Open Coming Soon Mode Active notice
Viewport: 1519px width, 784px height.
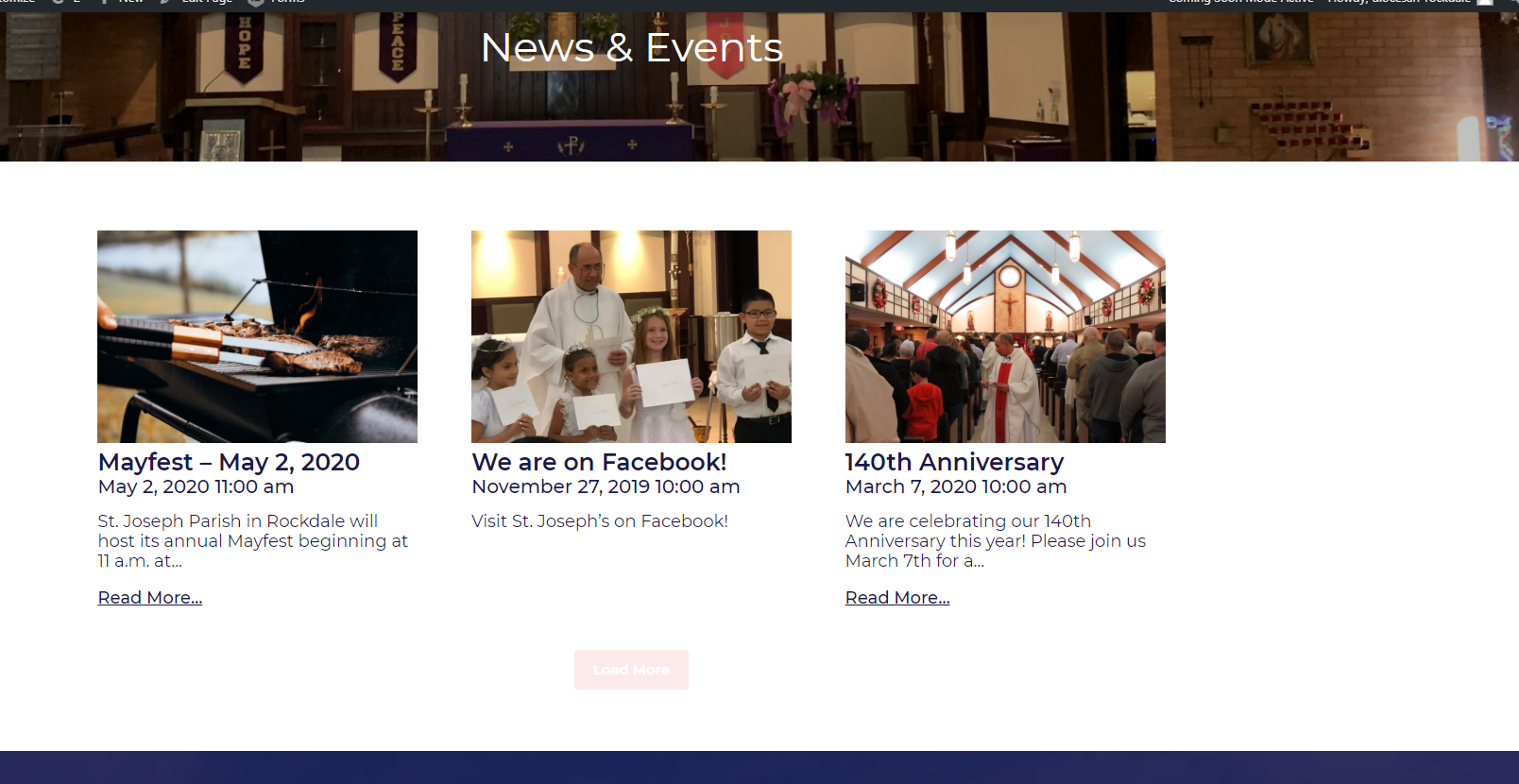coord(1240,3)
